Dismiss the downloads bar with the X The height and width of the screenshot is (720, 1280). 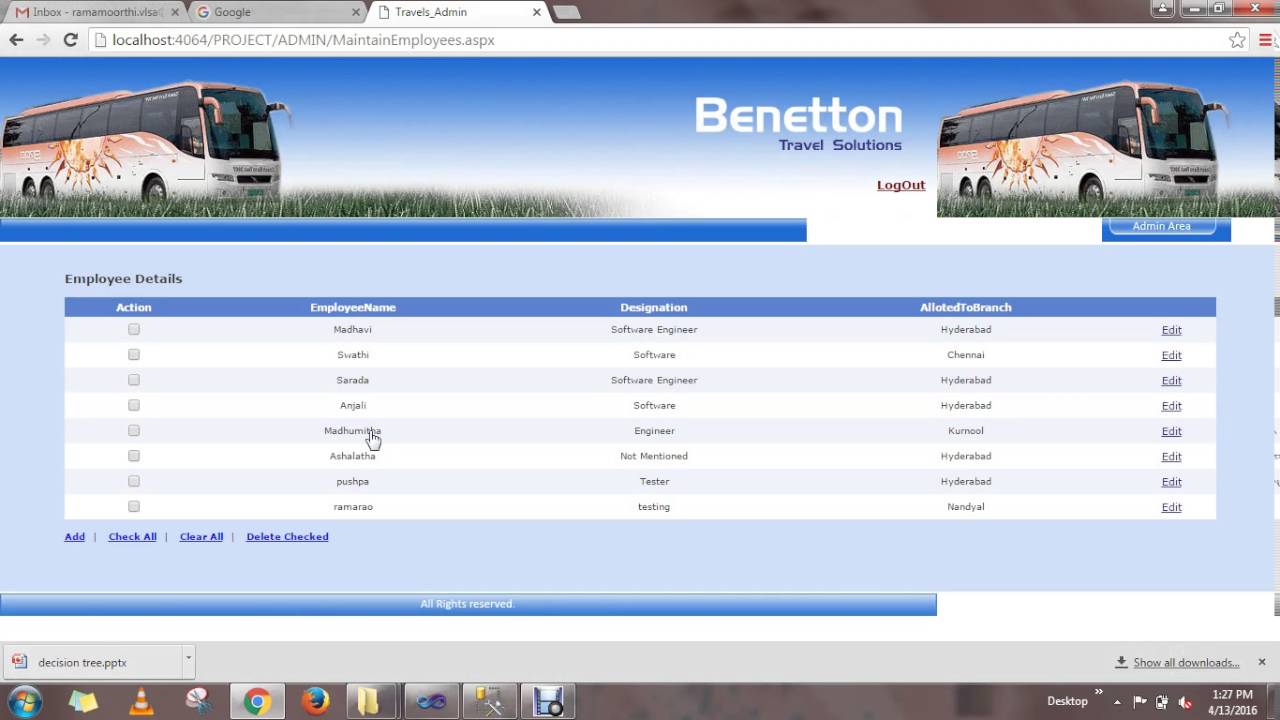[1262, 662]
